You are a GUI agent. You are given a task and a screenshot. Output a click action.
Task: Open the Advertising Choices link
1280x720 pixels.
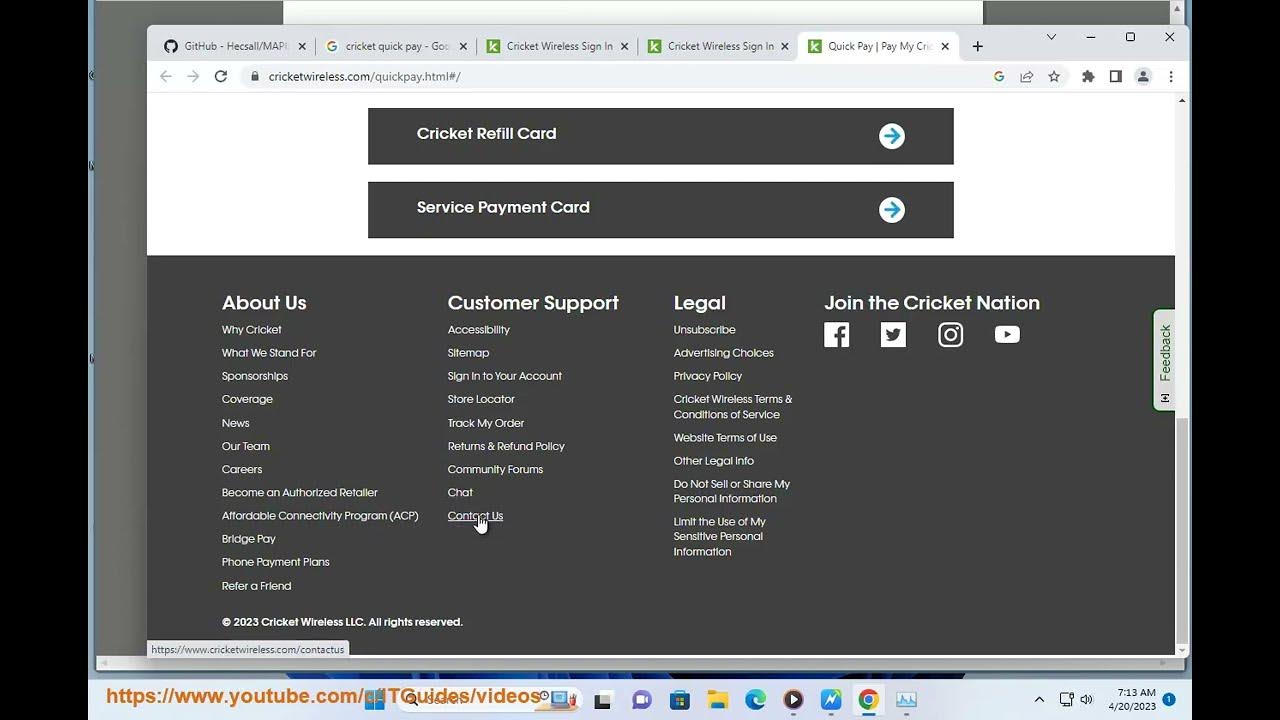pos(723,353)
